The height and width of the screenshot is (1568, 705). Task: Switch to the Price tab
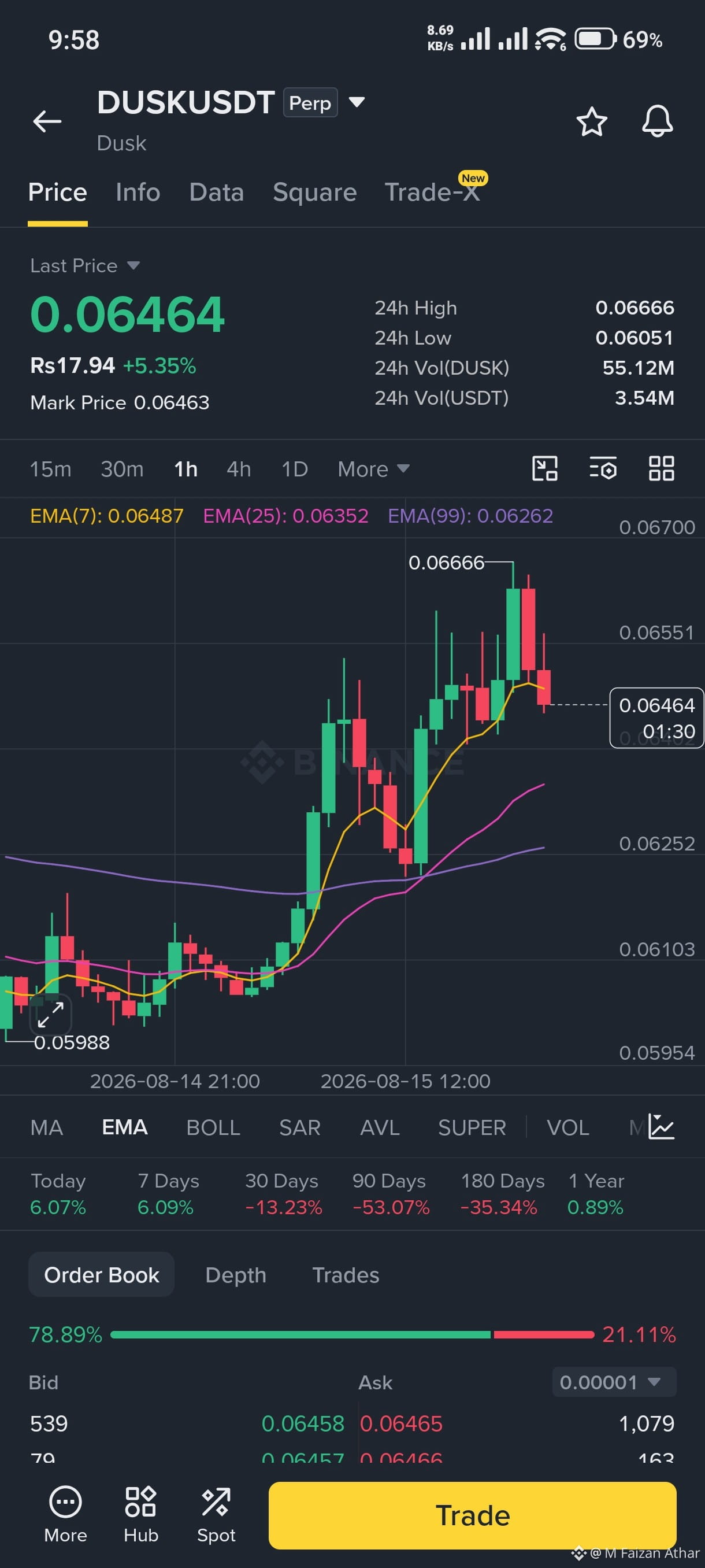pyautogui.click(x=58, y=193)
